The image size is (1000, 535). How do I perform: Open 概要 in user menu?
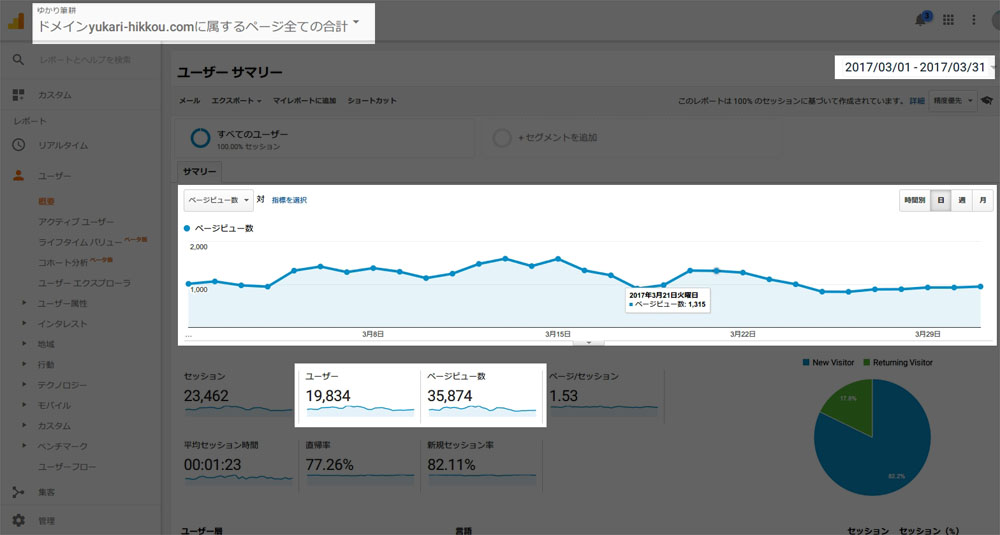(47, 202)
